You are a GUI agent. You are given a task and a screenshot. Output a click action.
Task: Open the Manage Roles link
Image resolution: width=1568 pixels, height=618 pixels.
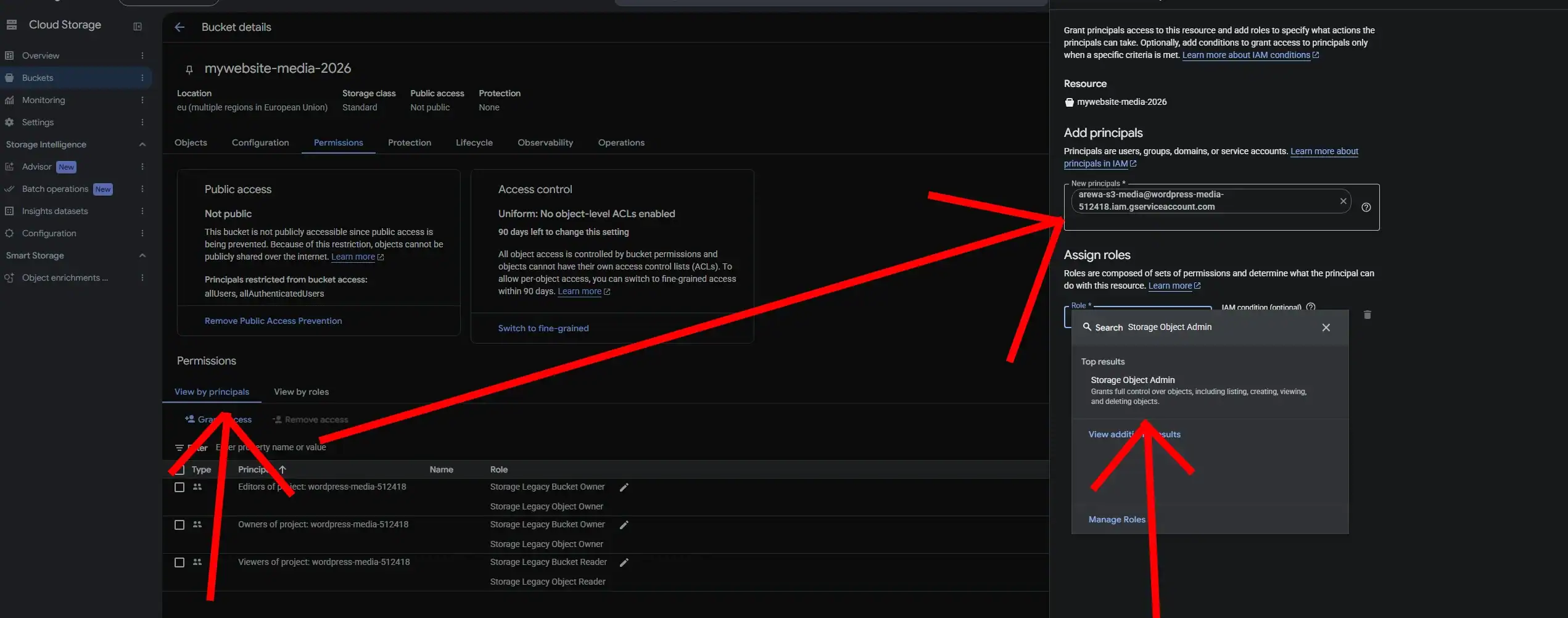click(1117, 519)
